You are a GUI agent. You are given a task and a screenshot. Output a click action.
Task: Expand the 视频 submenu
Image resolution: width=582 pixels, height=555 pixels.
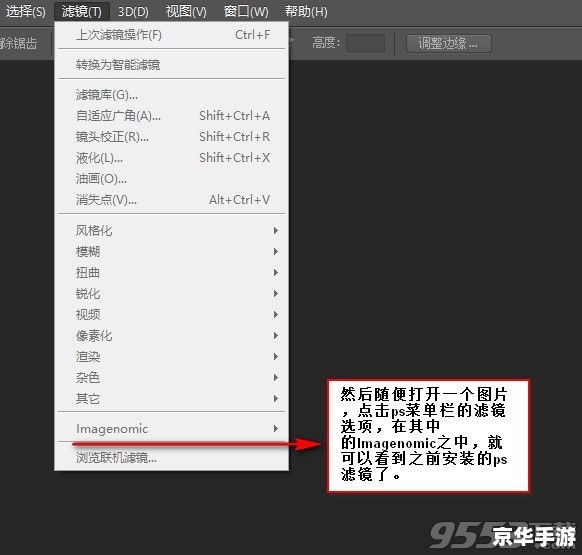pos(171,315)
